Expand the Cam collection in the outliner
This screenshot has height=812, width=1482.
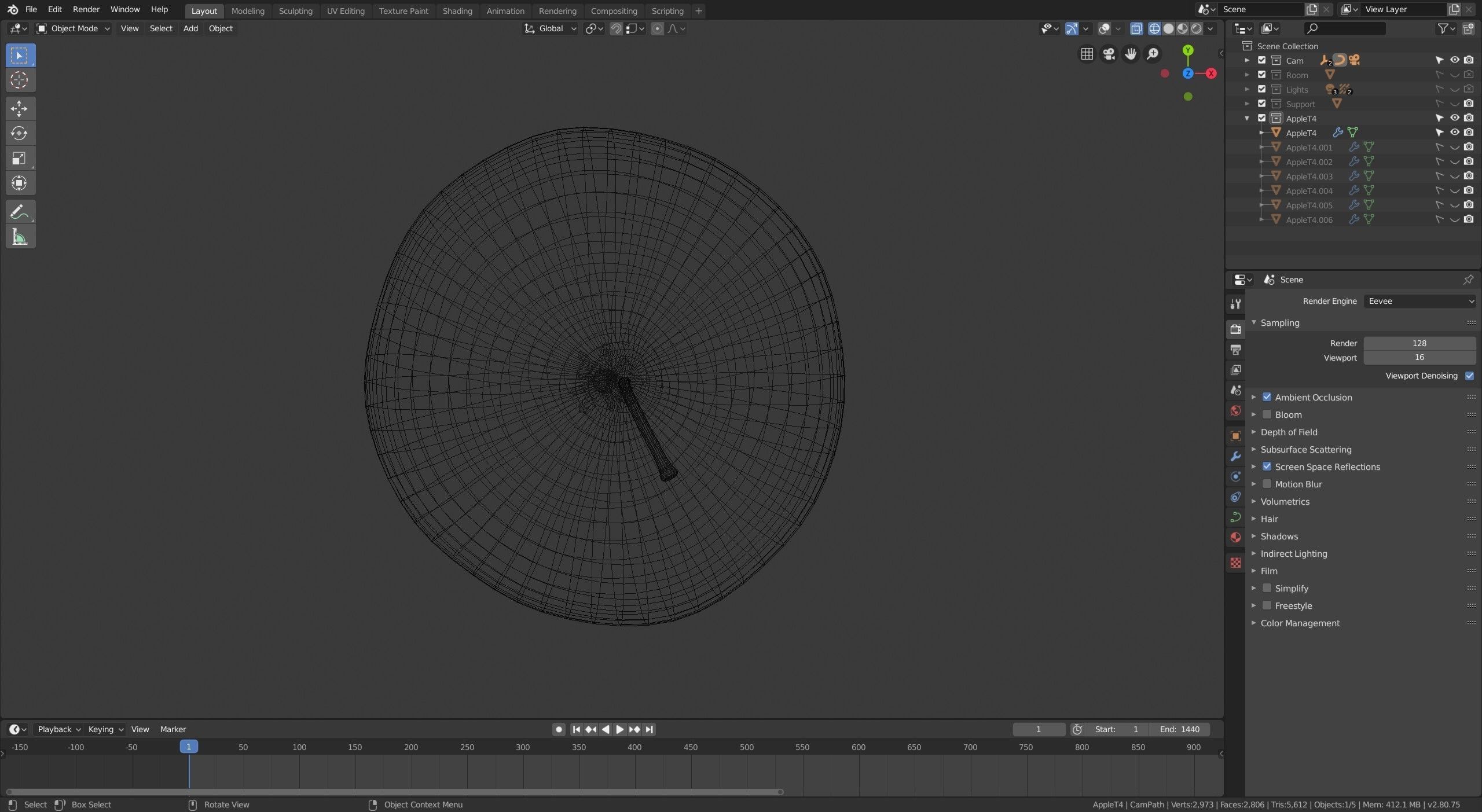click(x=1247, y=60)
